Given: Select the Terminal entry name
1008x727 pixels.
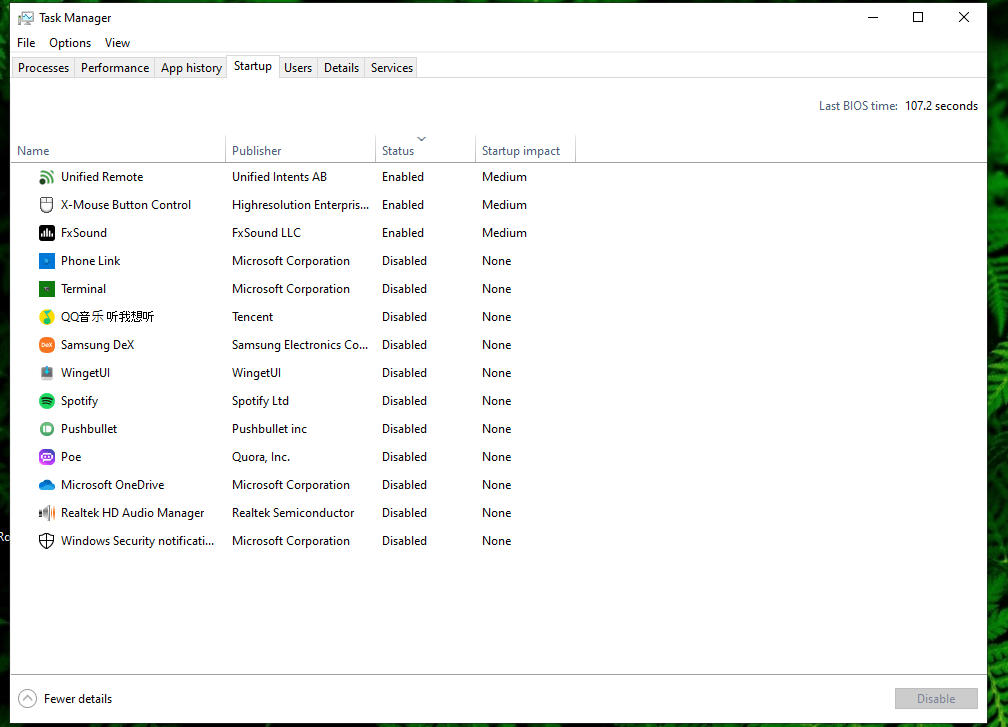Looking at the screenshot, I should point(84,289).
